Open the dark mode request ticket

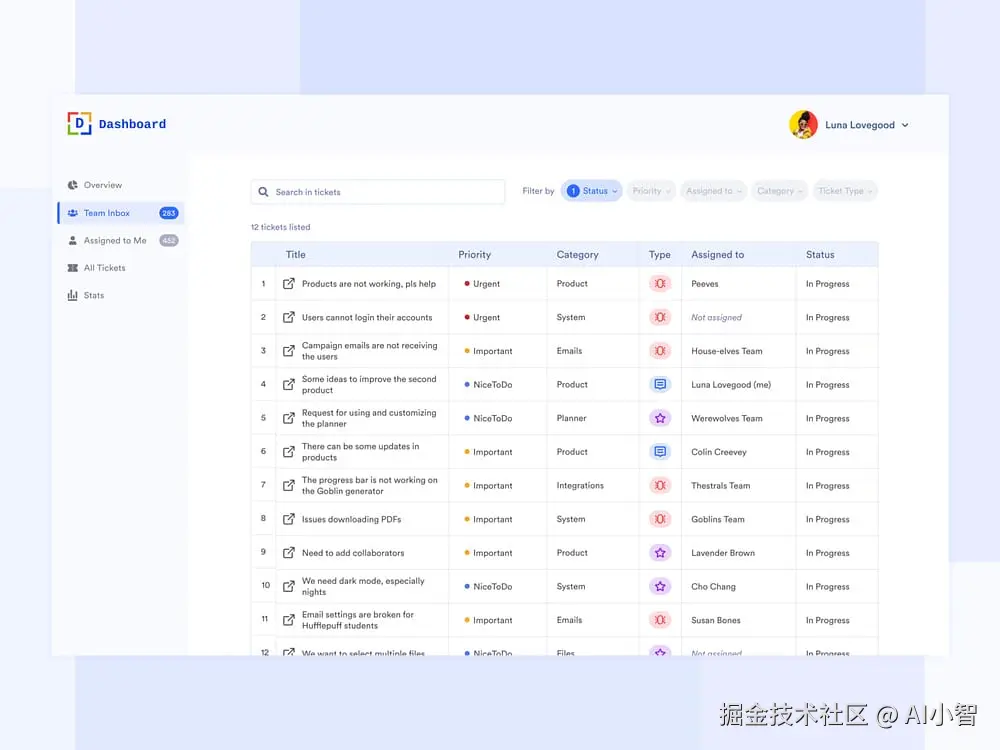click(x=289, y=586)
